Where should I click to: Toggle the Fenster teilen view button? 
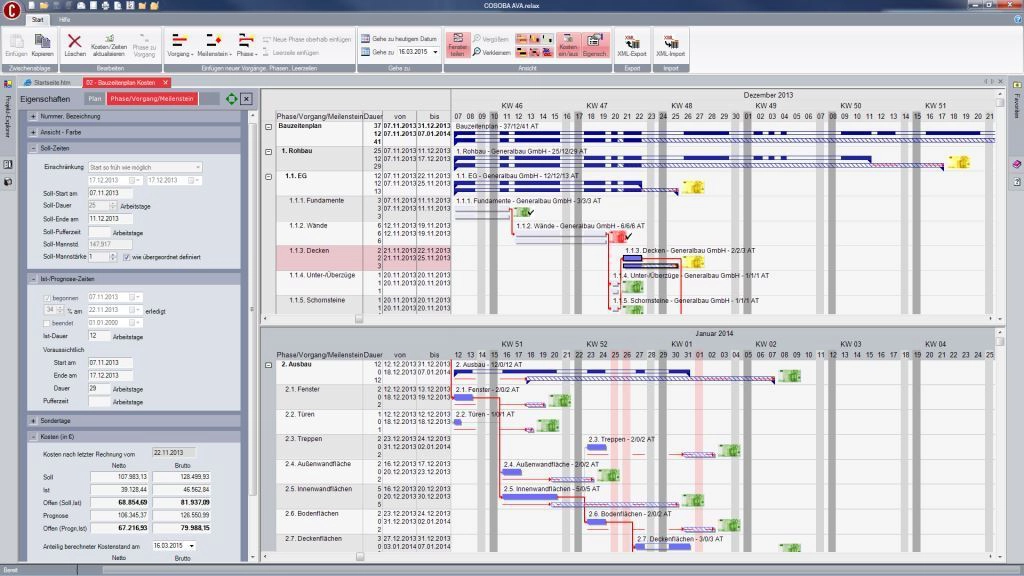click(x=457, y=45)
